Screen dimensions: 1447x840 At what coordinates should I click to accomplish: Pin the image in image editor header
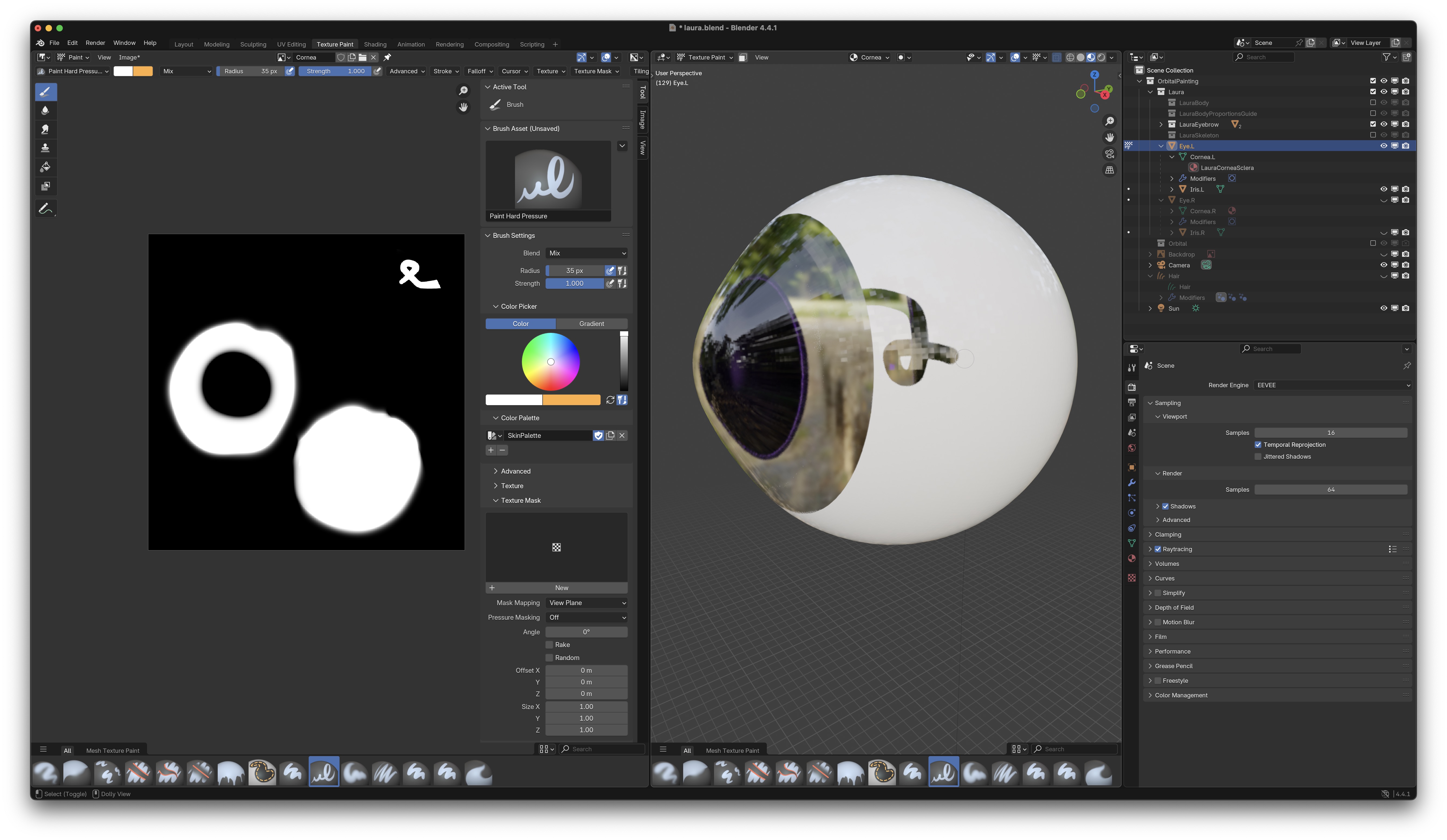point(387,57)
